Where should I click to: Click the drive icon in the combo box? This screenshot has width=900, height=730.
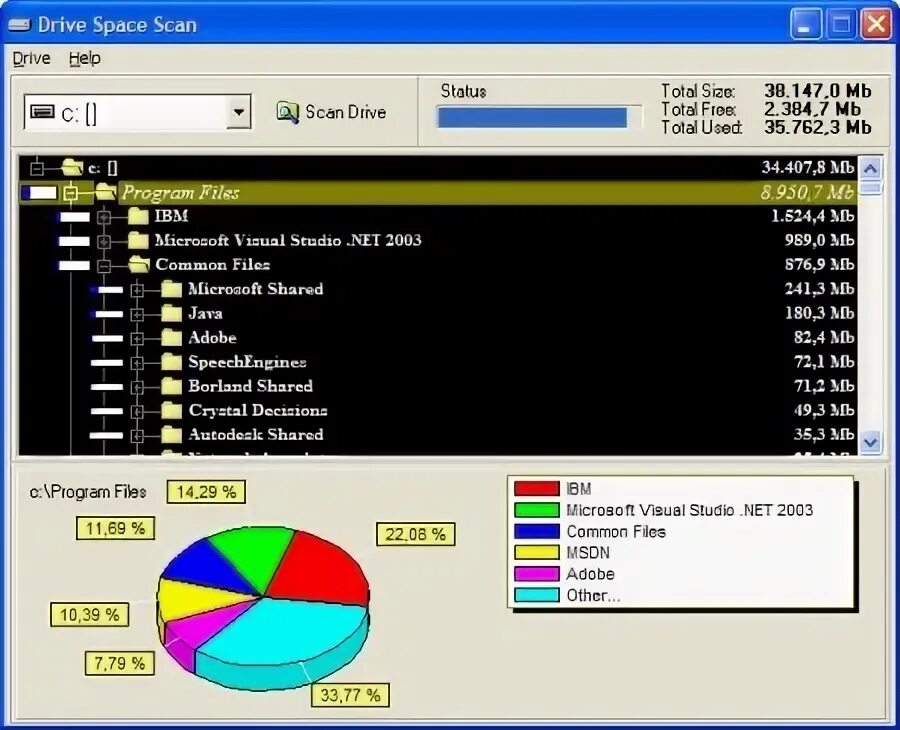tap(42, 111)
